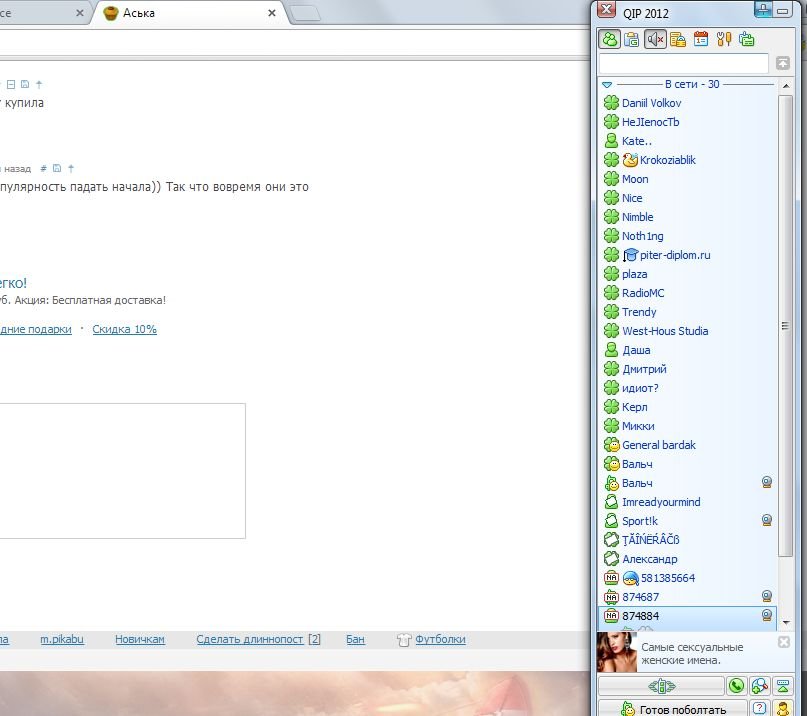Open the 'Новичкам' footer link

tap(139, 639)
